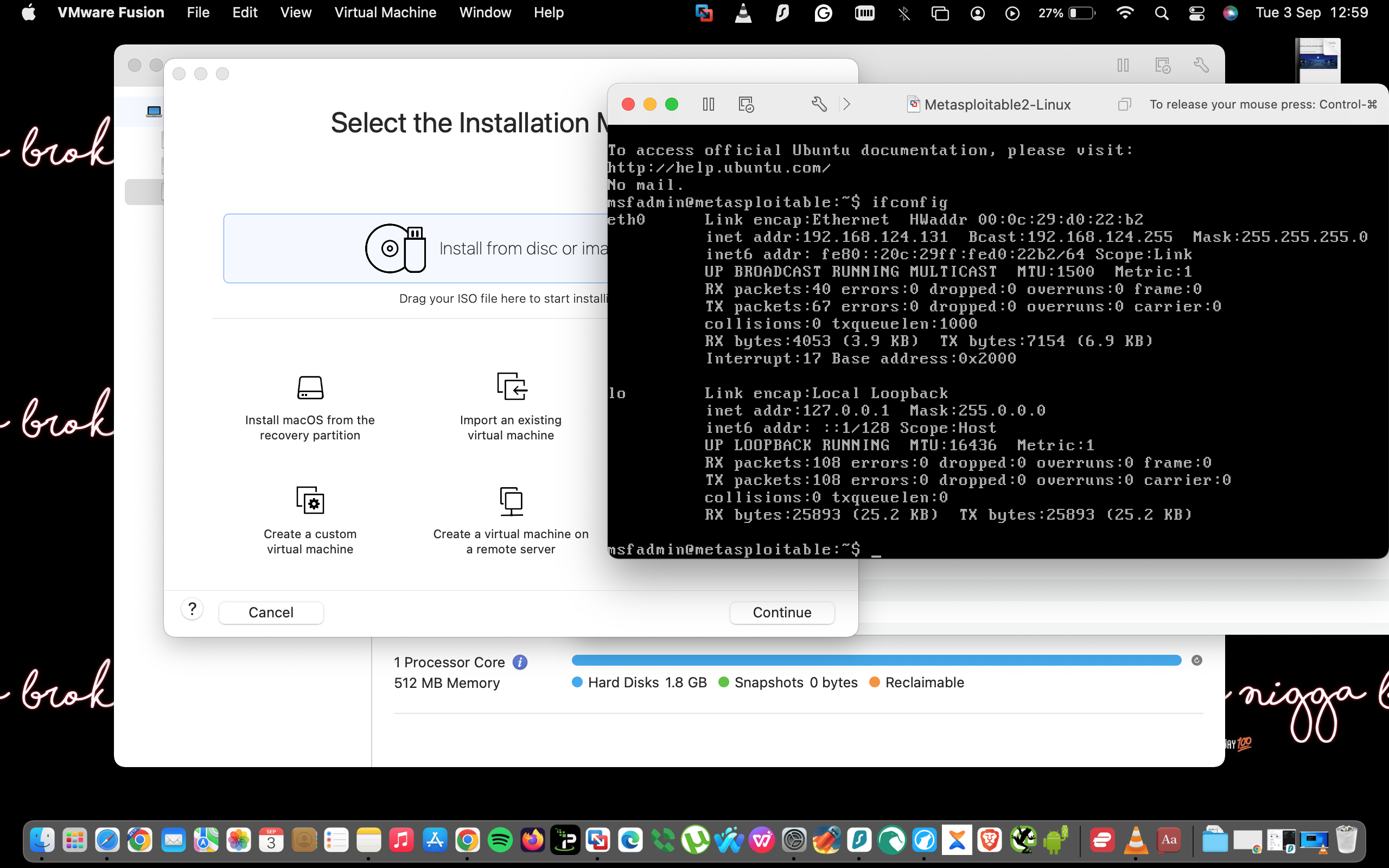
Task: Open uTorrent from the Dock
Action: pos(696,840)
